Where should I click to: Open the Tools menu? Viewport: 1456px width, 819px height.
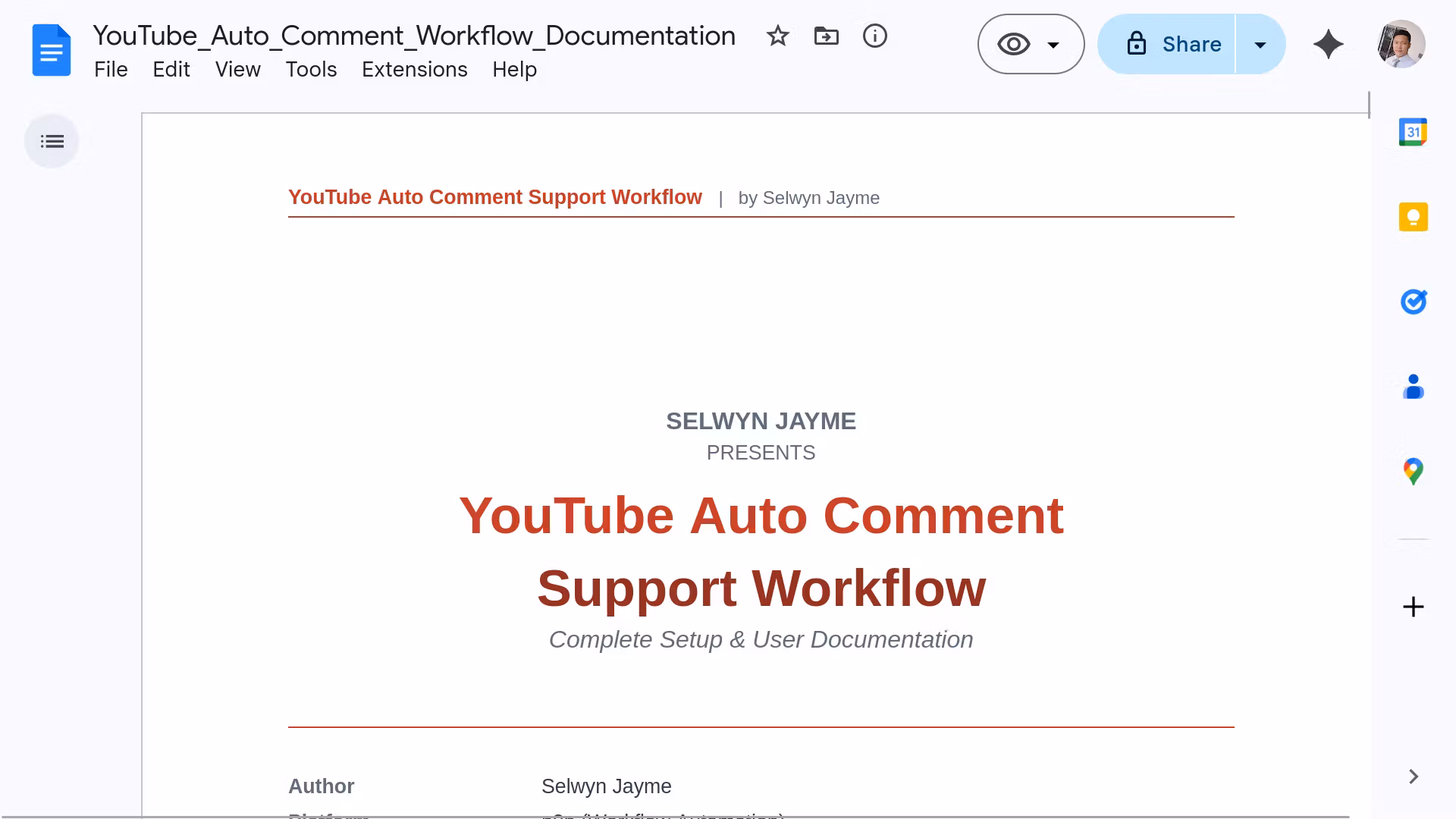(x=311, y=70)
